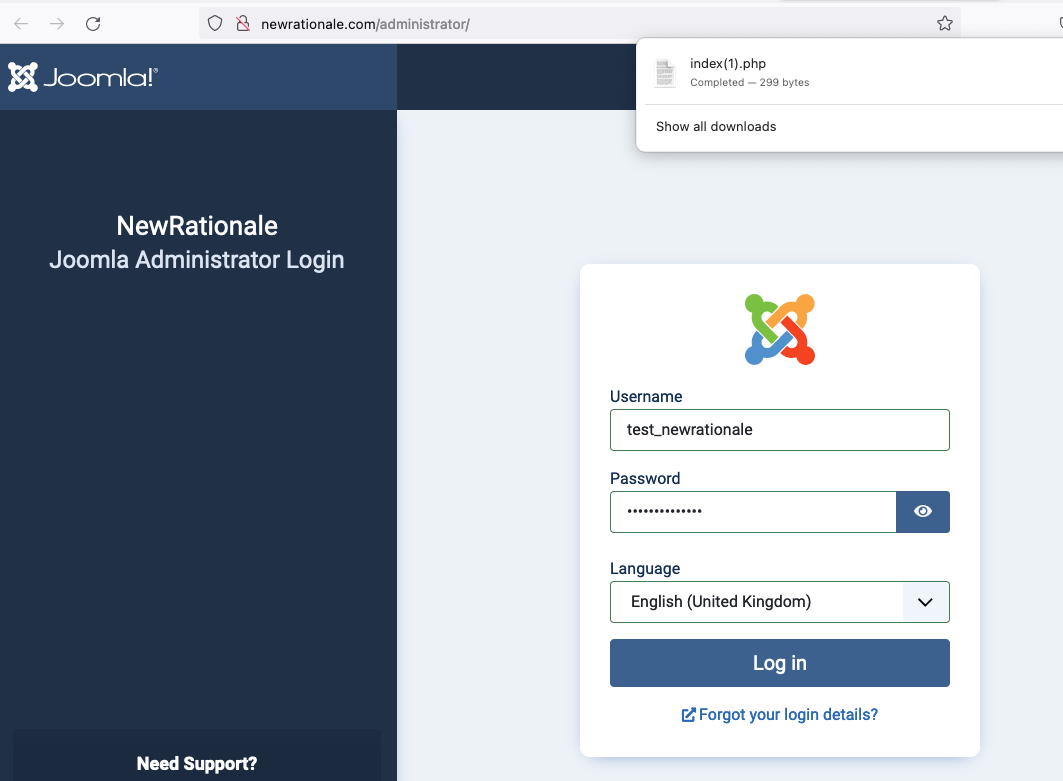
Task: Bookmark this page with the star icon
Action: click(x=944, y=24)
